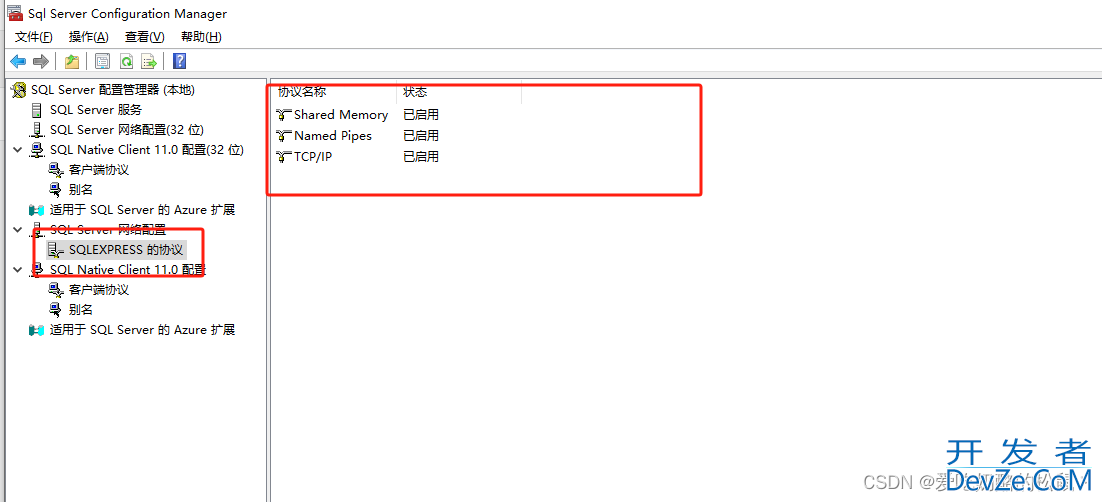Select the Shared Memory protocol row
The width and height of the screenshot is (1102, 502).
(340, 115)
